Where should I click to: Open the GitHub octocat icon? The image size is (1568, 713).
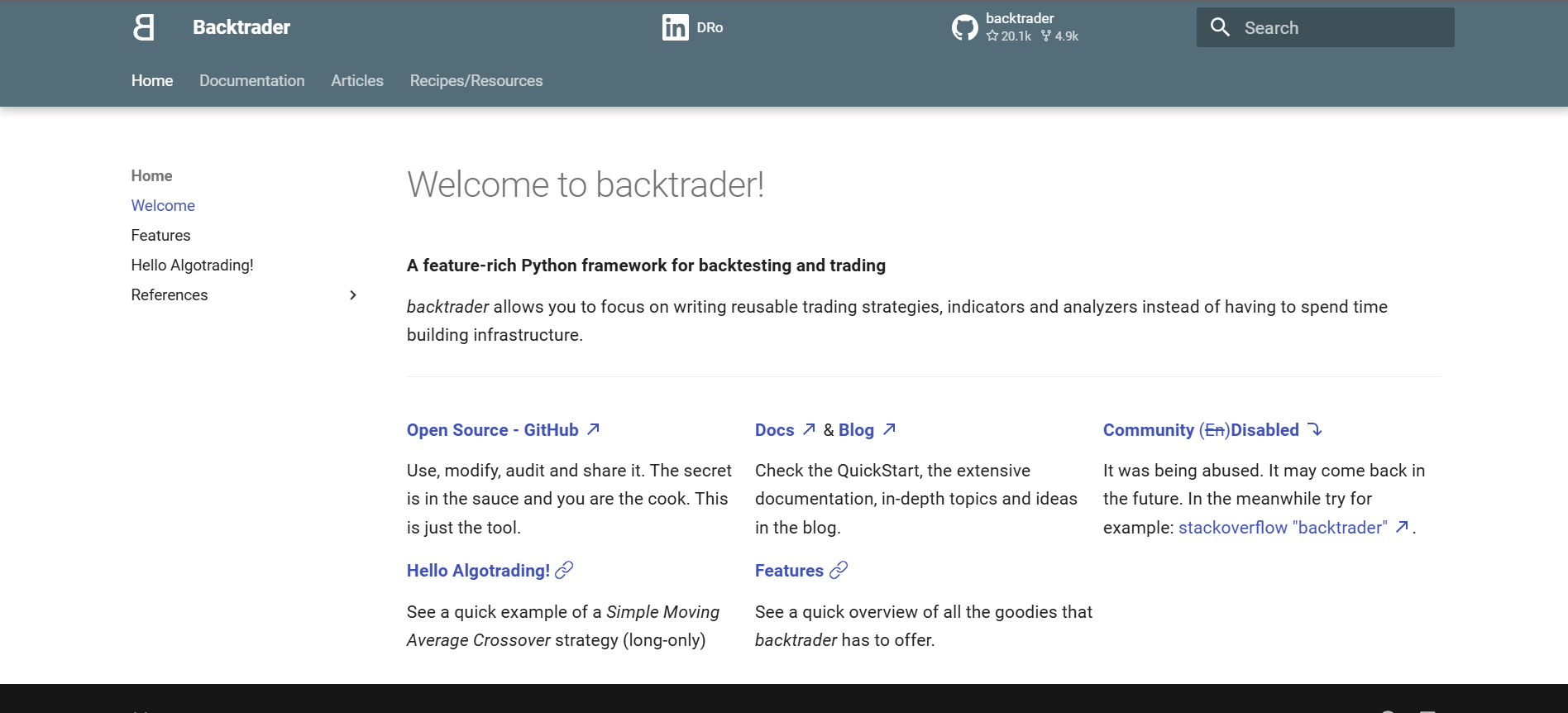pos(964,27)
